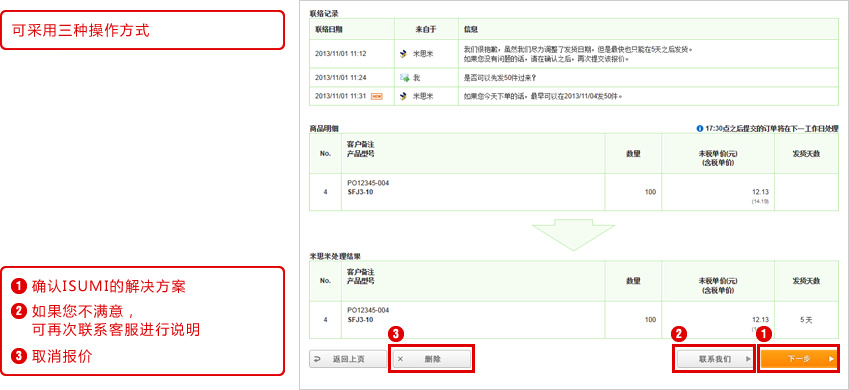Select the date 2013/11/01 11:12
The width and height of the screenshot is (849, 390).
pyautogui.click(x=341, y=54)
